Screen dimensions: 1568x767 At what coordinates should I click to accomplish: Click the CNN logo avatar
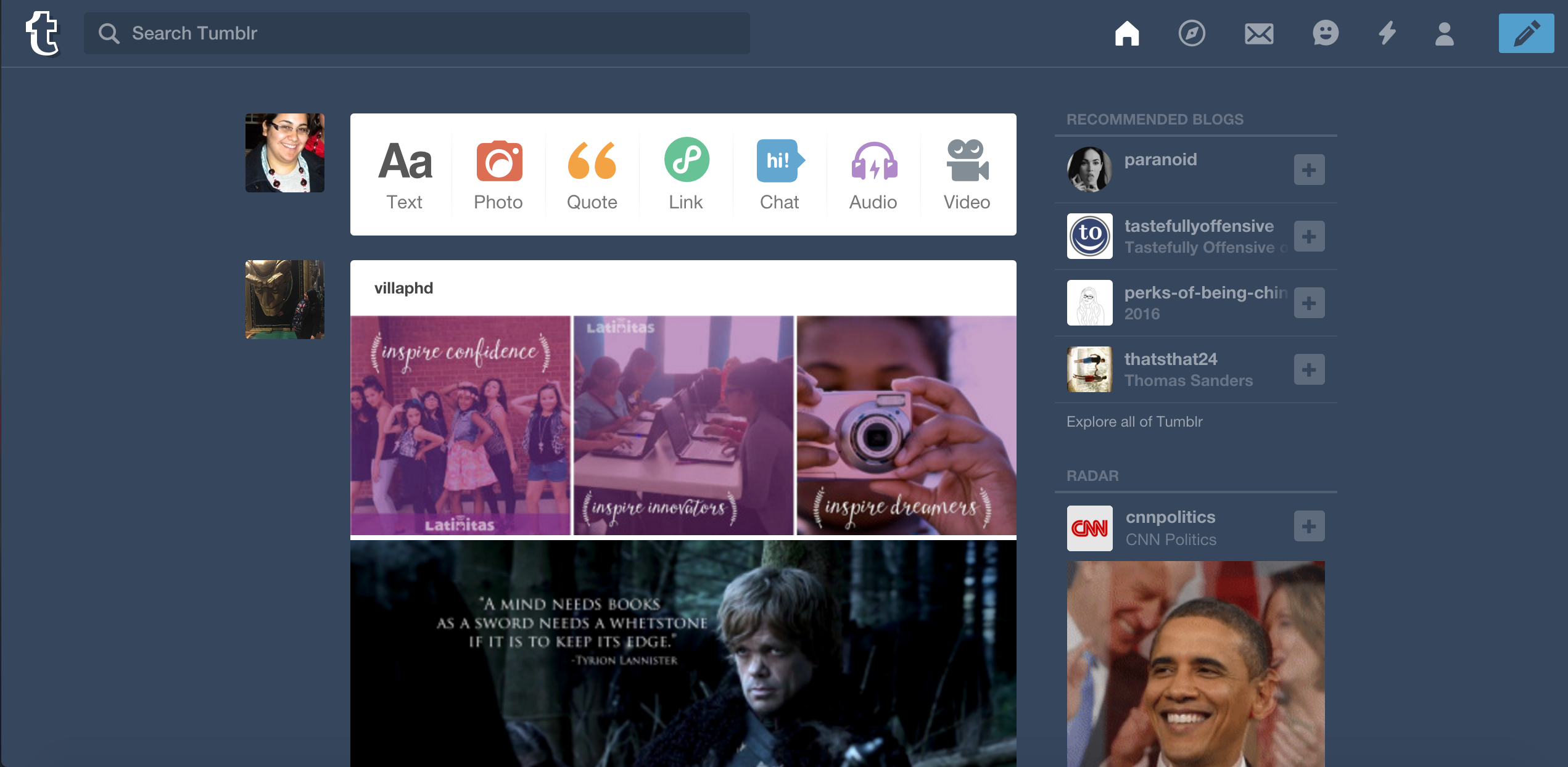[1089, 528]
